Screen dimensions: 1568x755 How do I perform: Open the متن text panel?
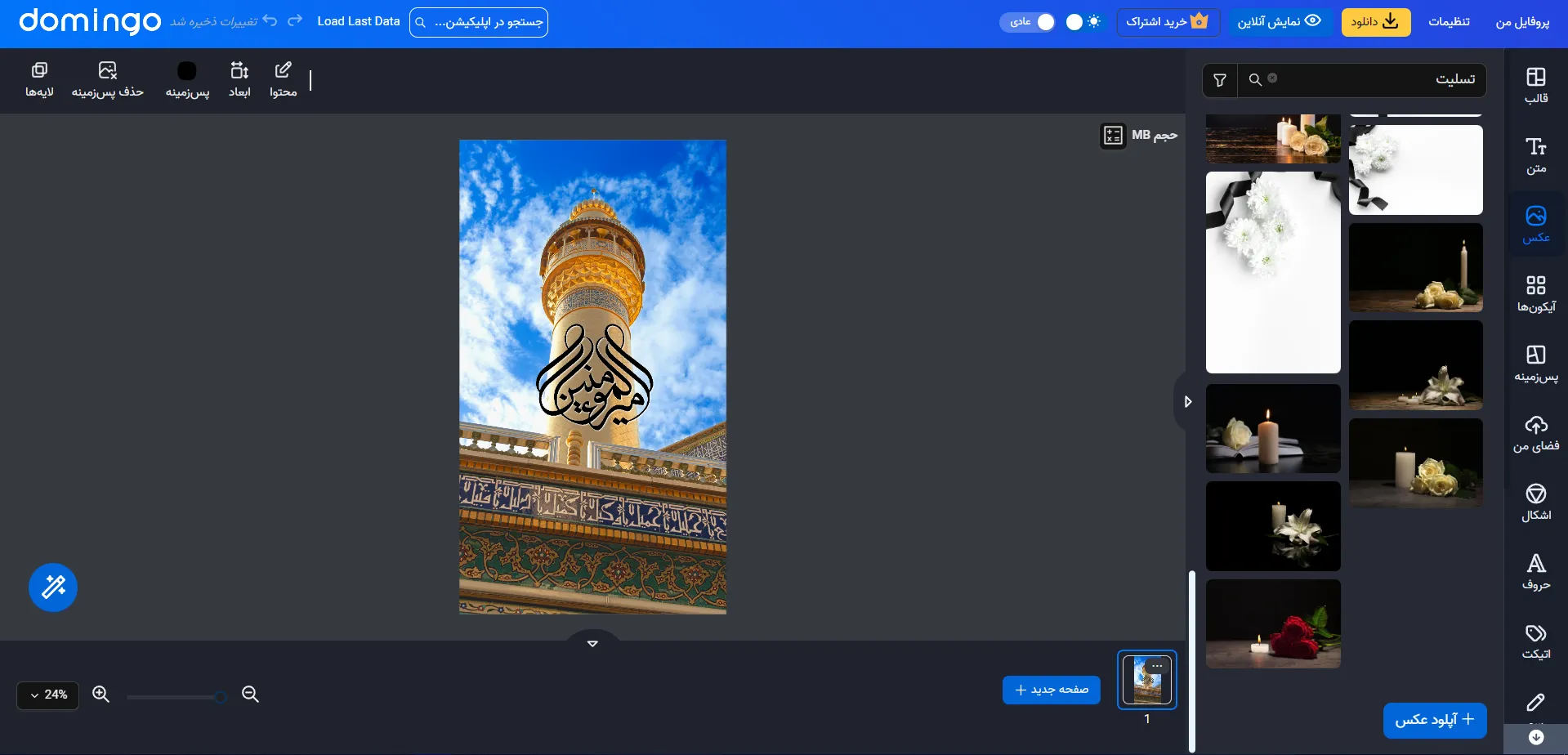1535,155
